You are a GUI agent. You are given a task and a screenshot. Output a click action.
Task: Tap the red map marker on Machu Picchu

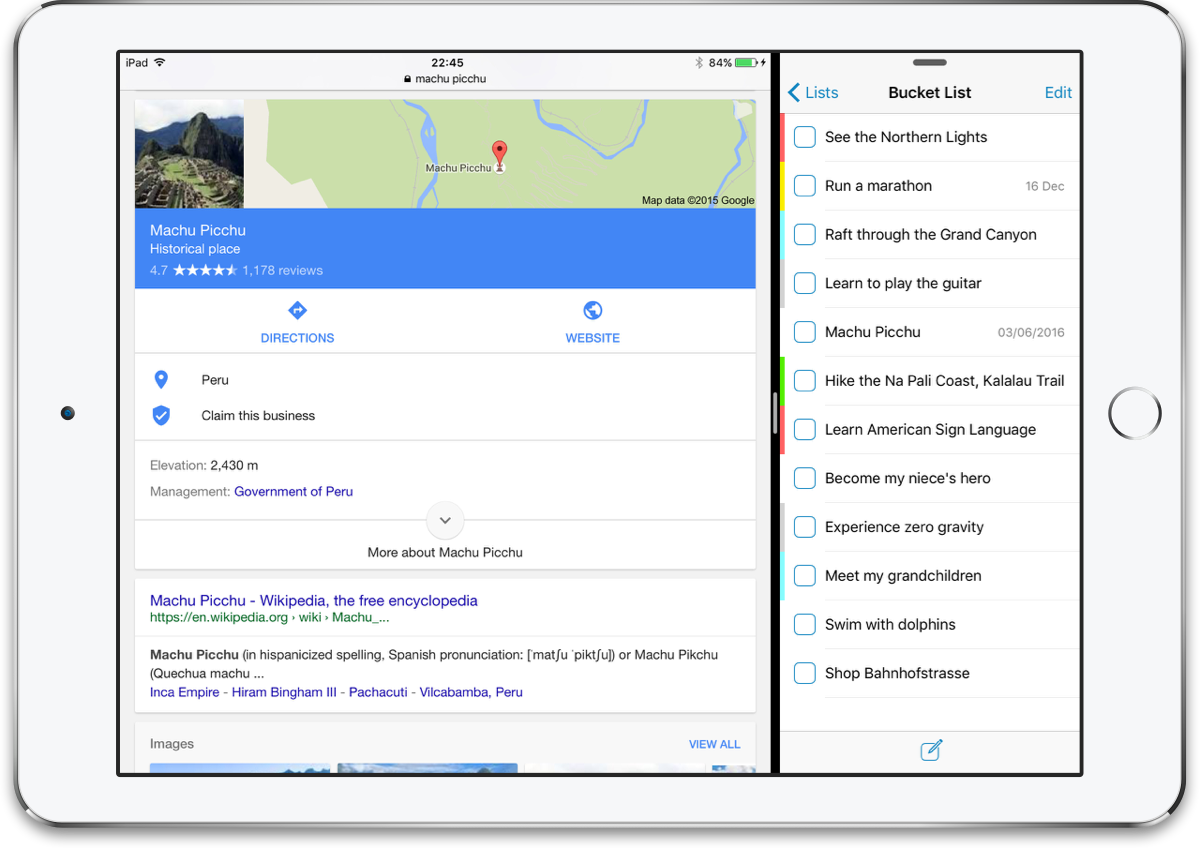tap(499, 156)
